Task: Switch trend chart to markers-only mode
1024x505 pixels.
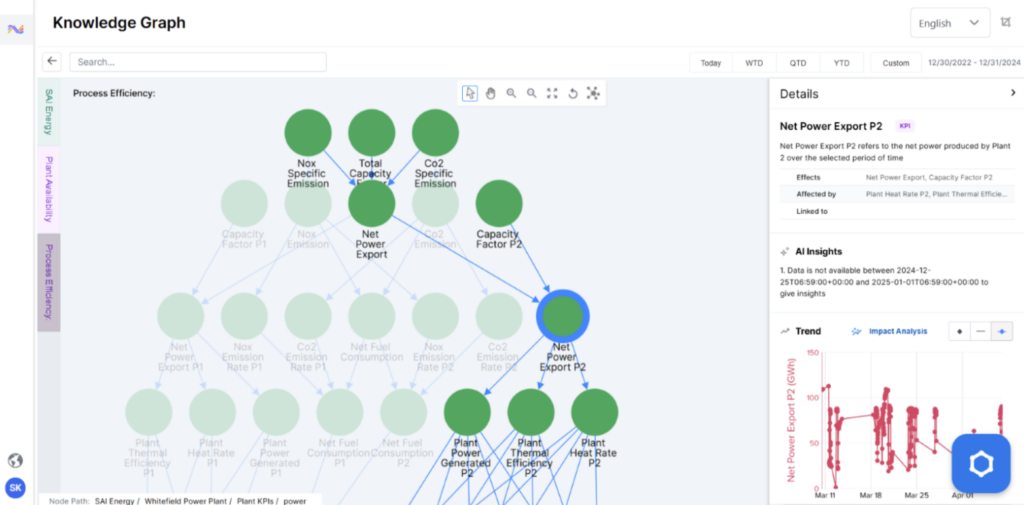Action: click(x=959, y=331)
